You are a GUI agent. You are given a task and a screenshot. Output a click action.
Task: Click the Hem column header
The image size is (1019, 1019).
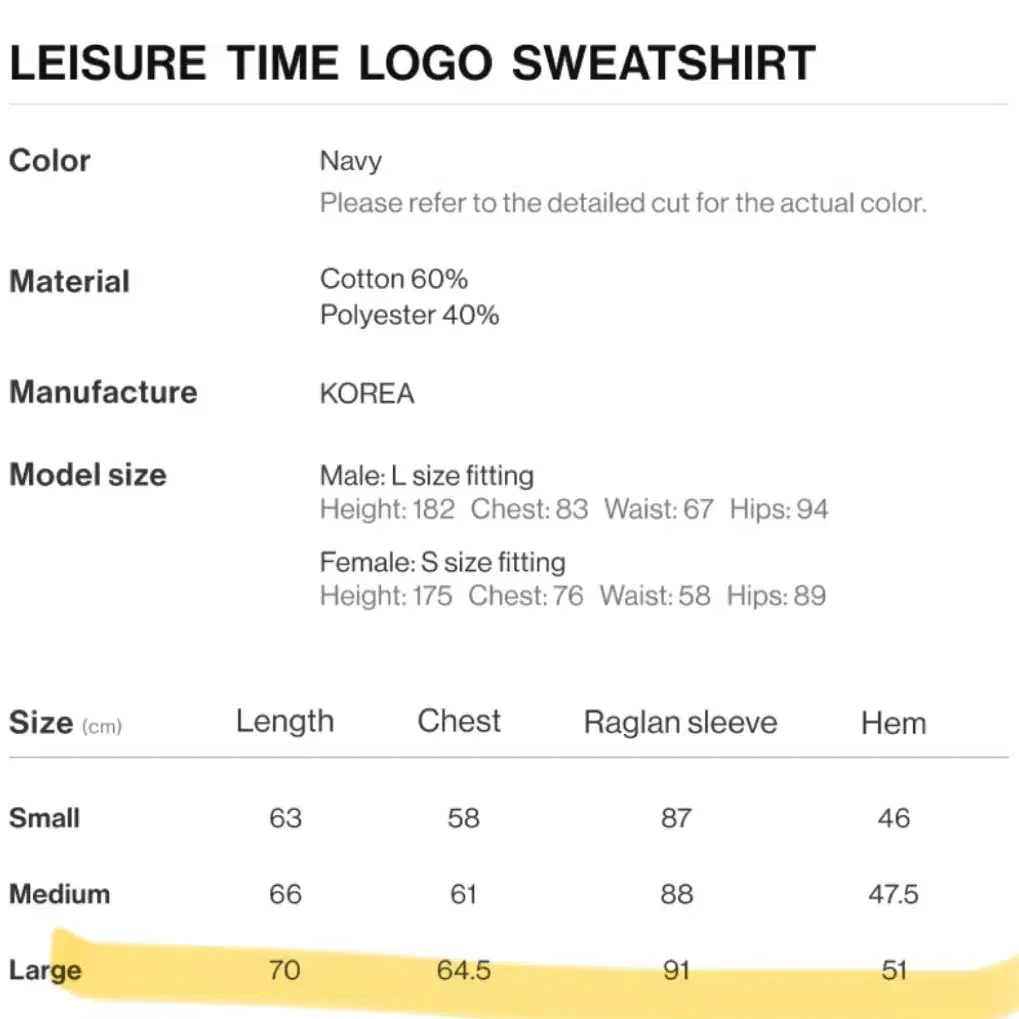[894, 723]
